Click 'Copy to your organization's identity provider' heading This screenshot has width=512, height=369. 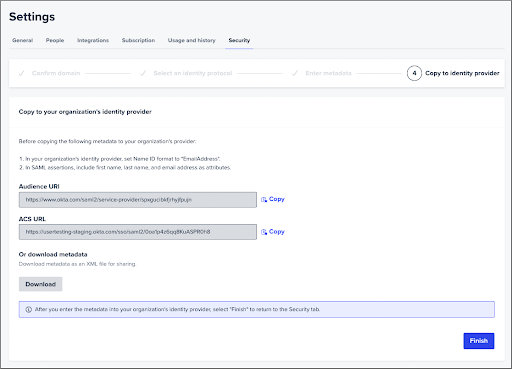tap(85, 112)
